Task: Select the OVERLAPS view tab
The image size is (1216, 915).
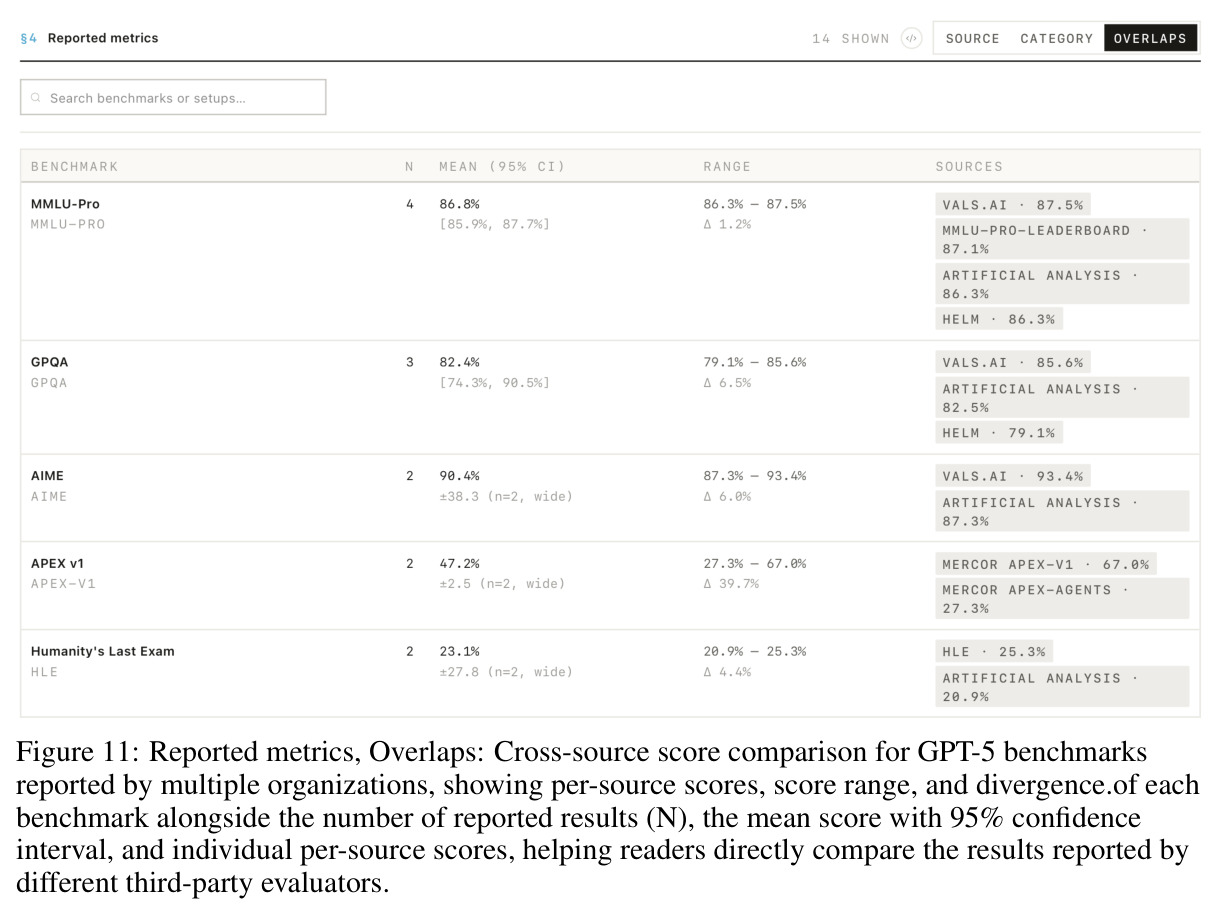Action: click(x=1150, y=38)
